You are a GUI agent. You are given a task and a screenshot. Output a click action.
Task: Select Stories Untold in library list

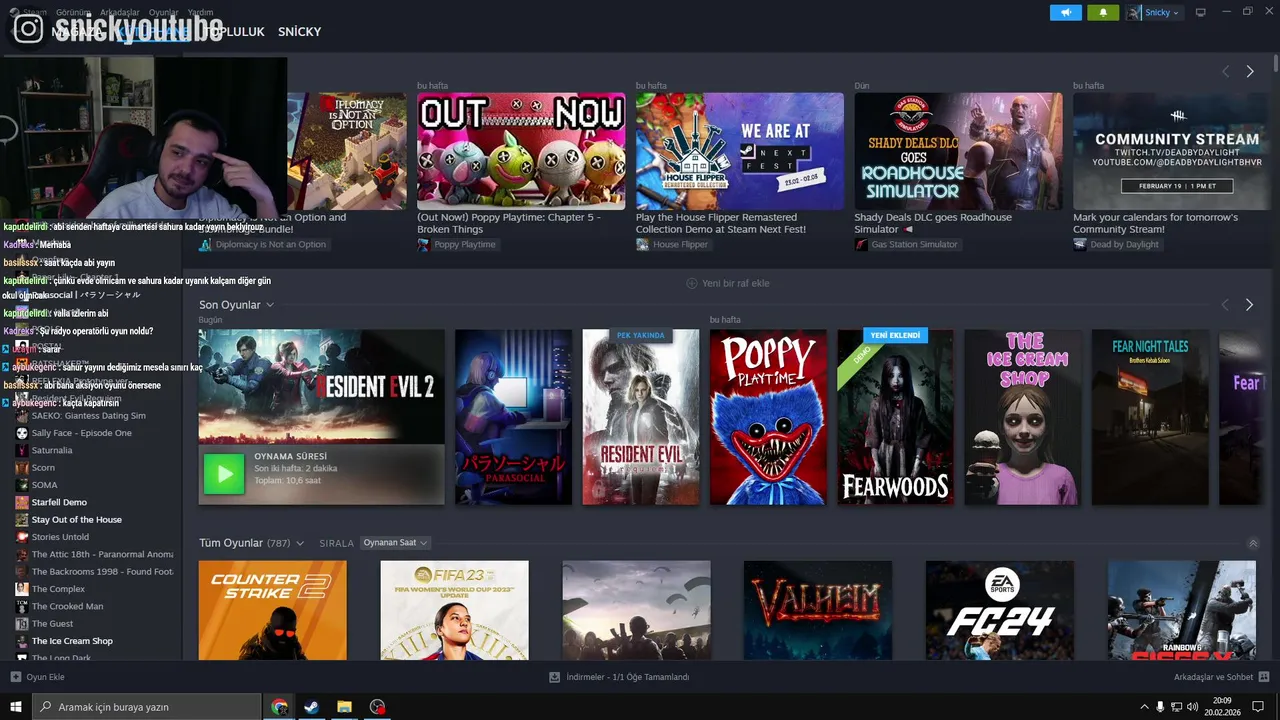coord(60,537)
